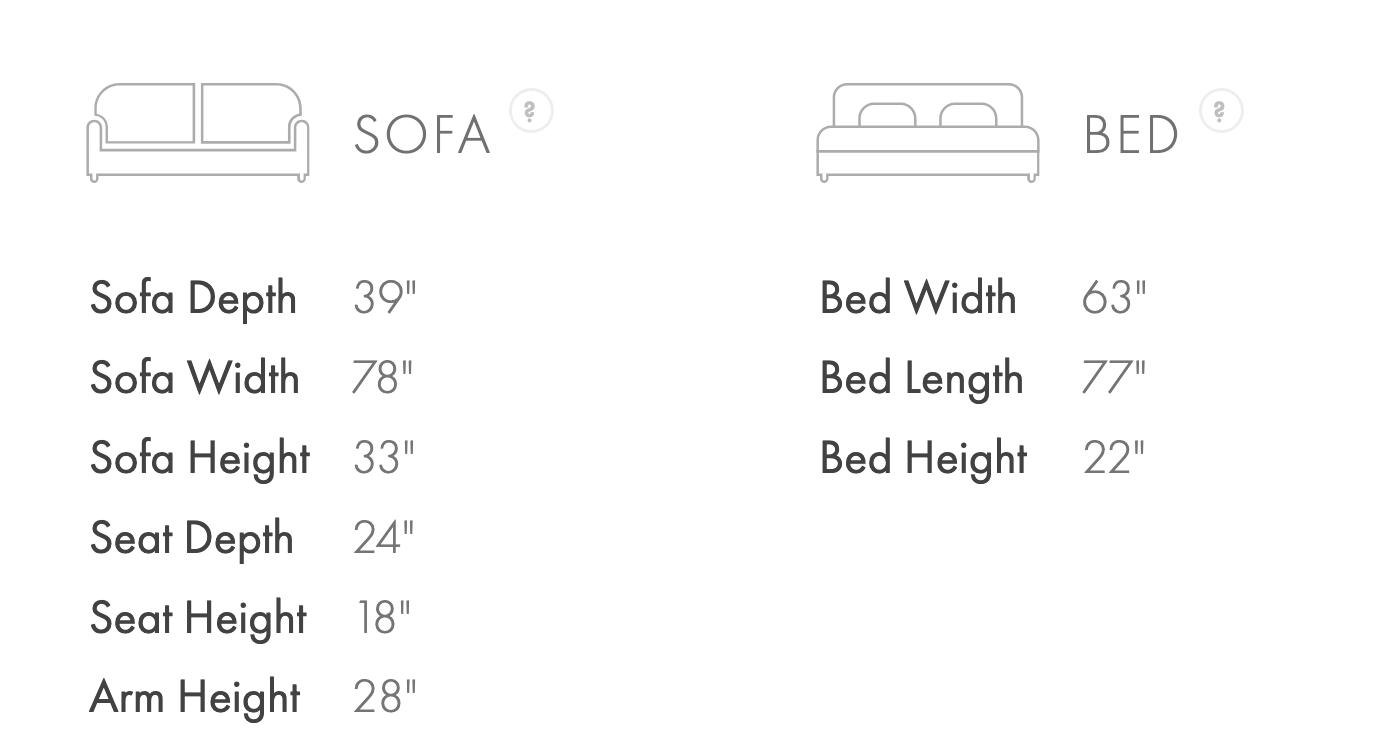The width and height of the screenshot is (1374, 732).
Task: Click the Bed Width label
Action: tap(918, 298)
